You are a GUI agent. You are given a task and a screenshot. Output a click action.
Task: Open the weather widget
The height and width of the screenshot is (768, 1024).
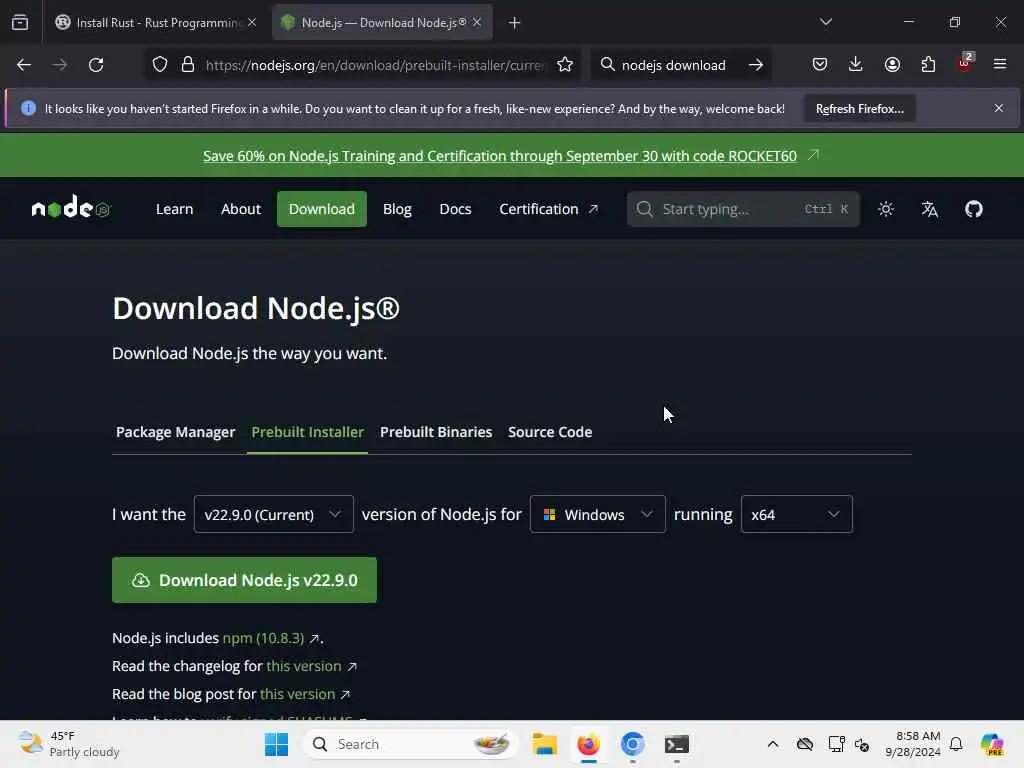(69, 744)
